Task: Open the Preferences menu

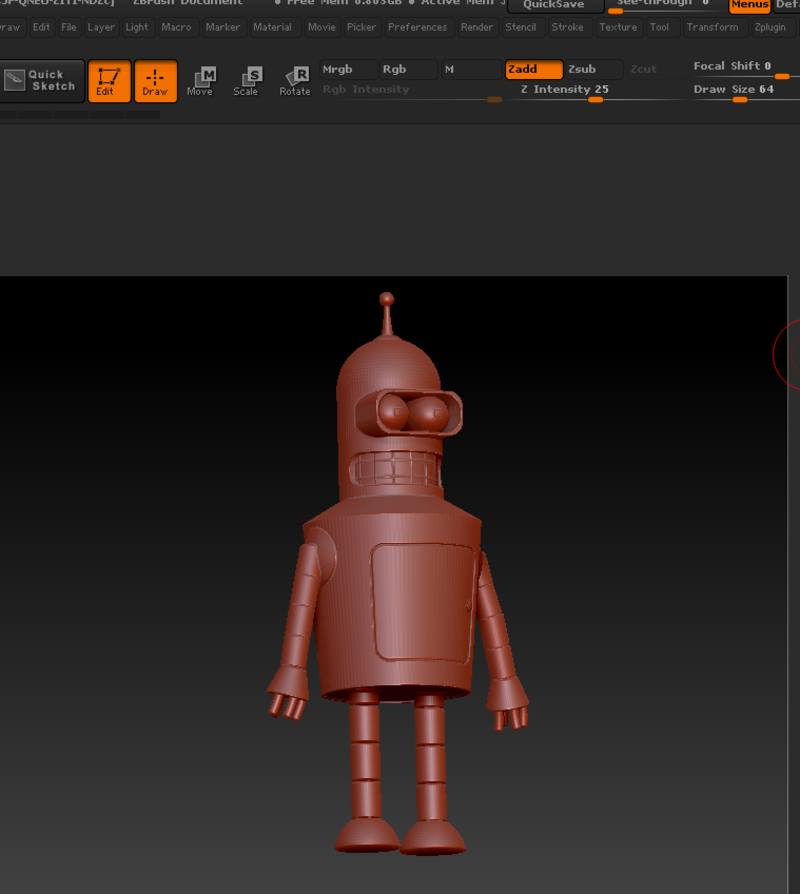Action: point(418,27)
